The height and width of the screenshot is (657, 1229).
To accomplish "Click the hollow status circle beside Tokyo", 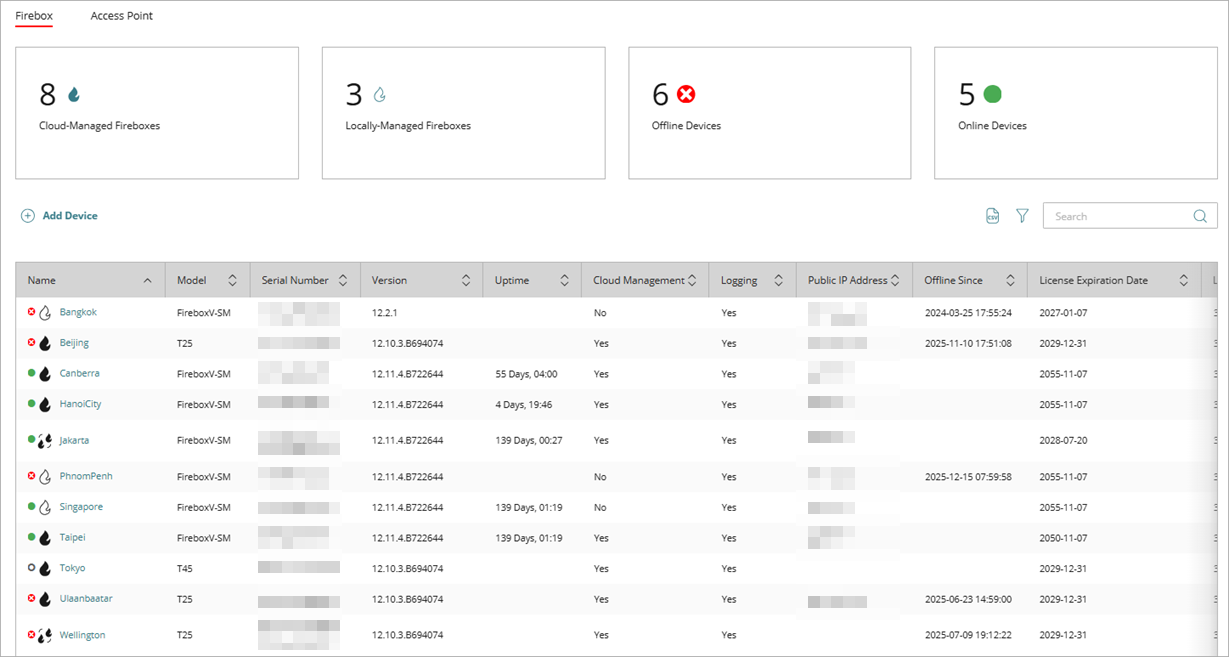I will point(31,568).
